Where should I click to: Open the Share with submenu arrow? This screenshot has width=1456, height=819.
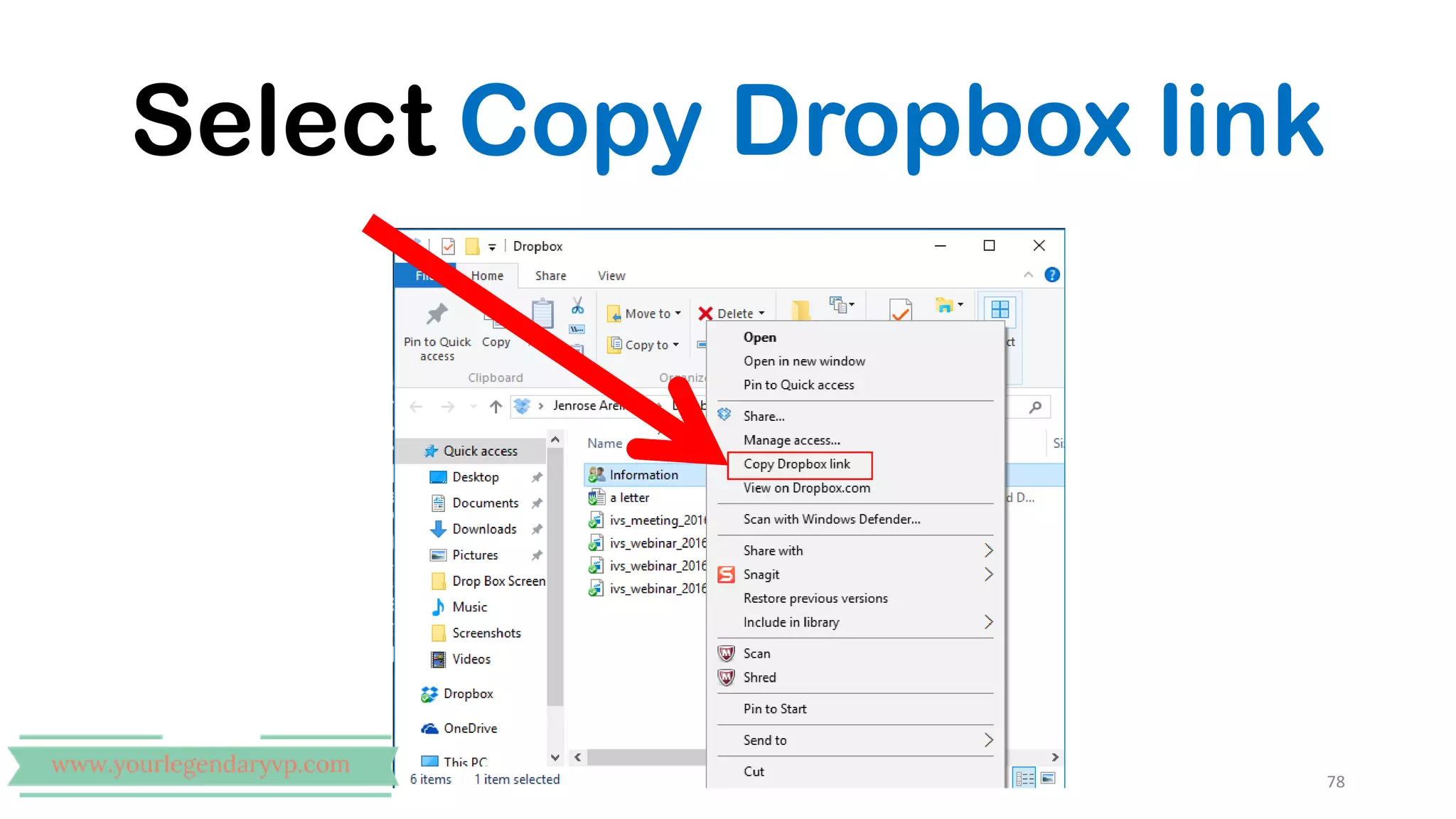[988, 550]
